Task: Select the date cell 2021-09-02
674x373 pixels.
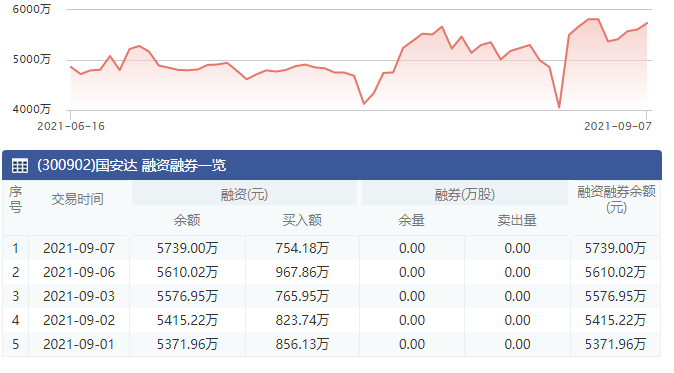Action: (79, 321)
